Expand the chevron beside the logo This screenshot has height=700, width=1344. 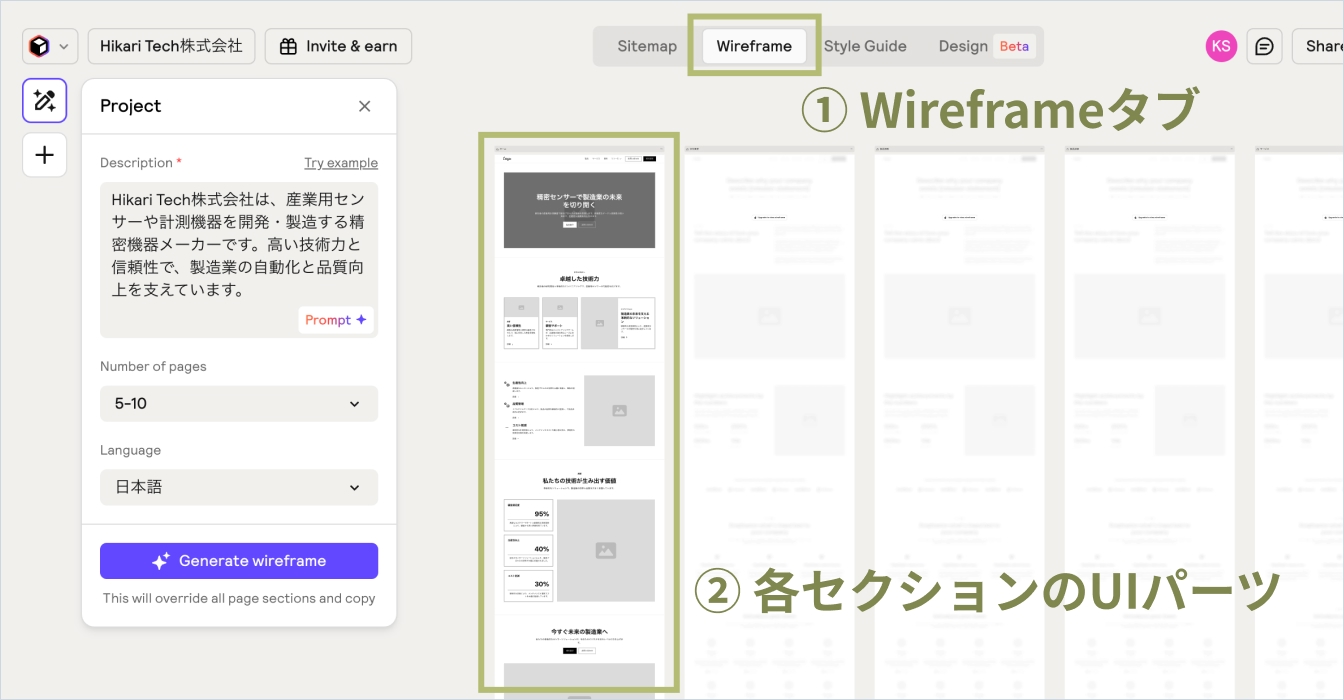coord(64,46)
